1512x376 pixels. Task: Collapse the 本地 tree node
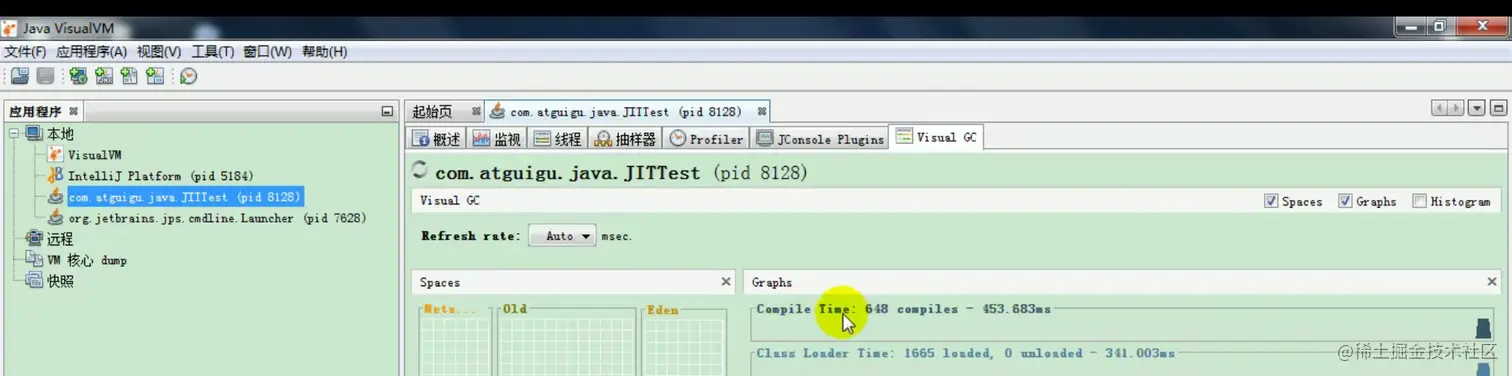coord(14,134)
